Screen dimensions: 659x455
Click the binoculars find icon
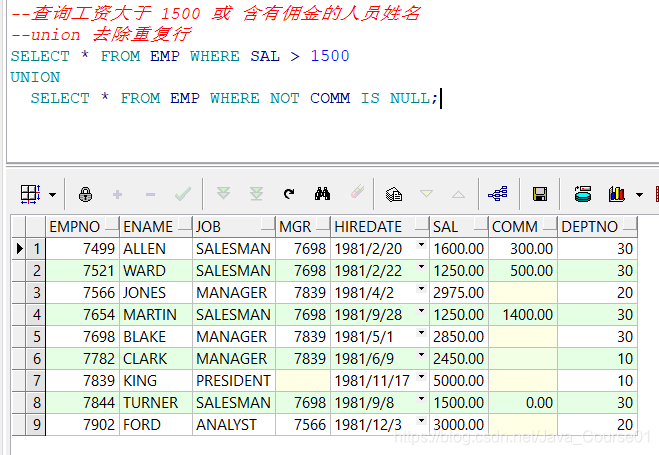[322, 194]
